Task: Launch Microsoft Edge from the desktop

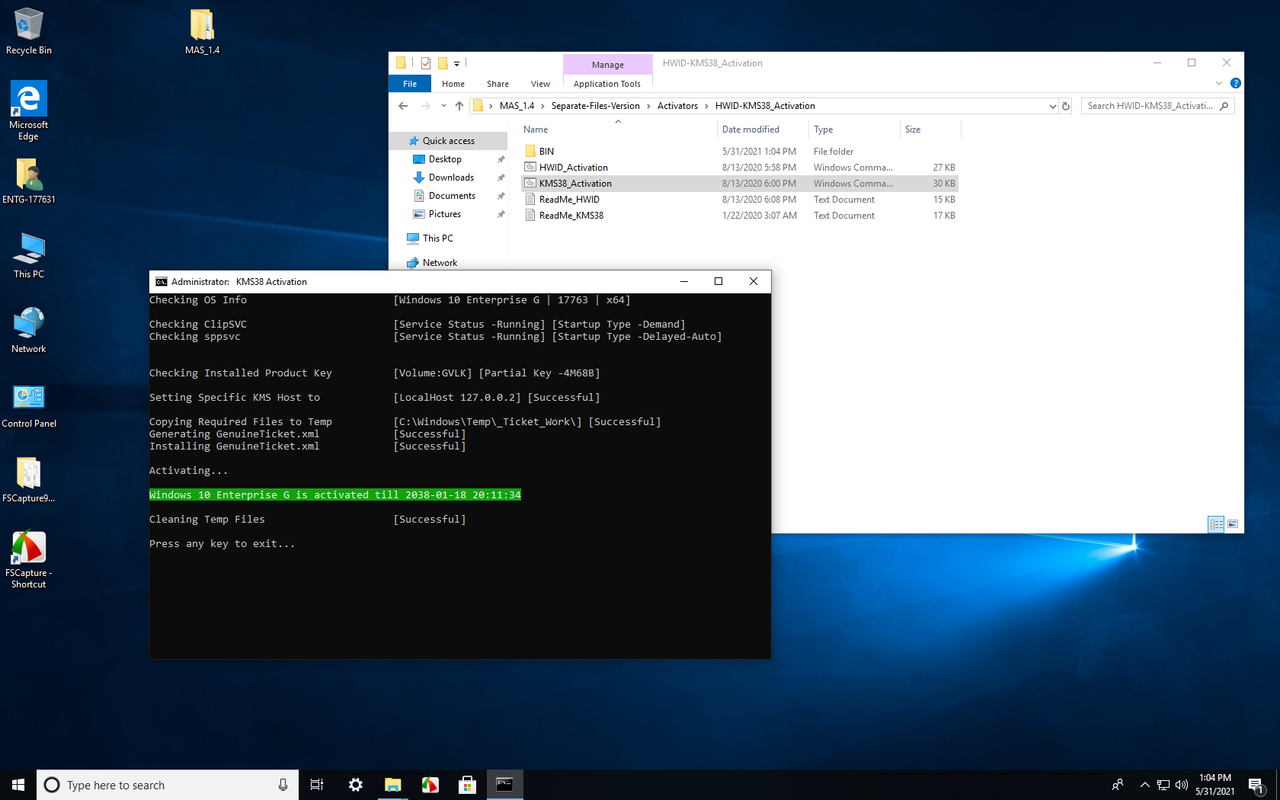Action: pos(29,110)
